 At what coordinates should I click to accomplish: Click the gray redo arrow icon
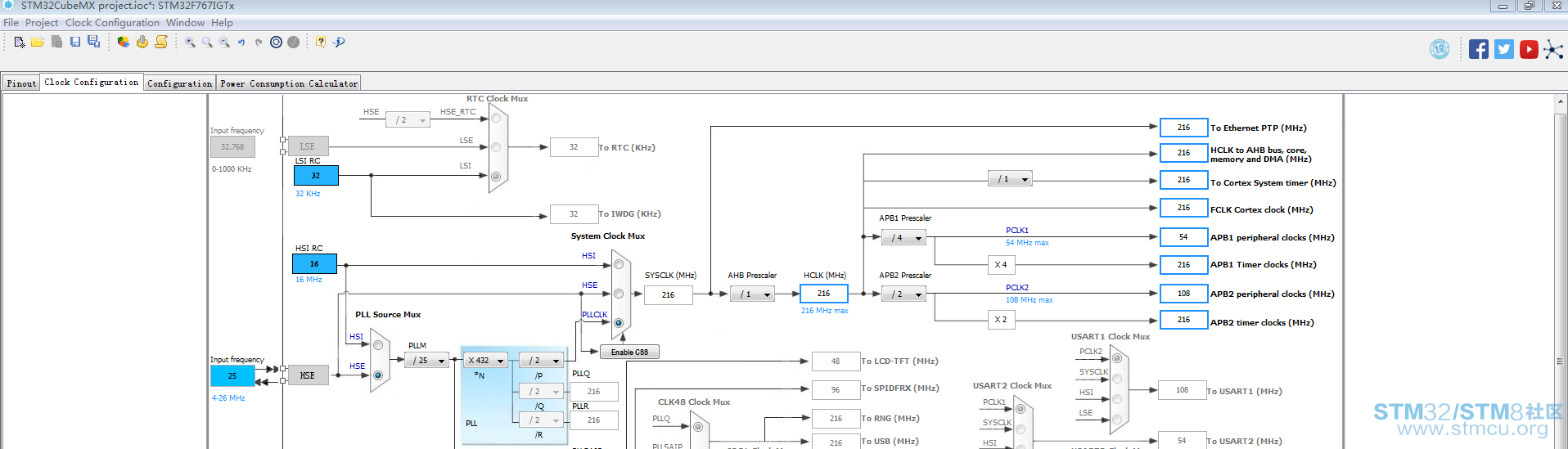click(x=259, y=43)
